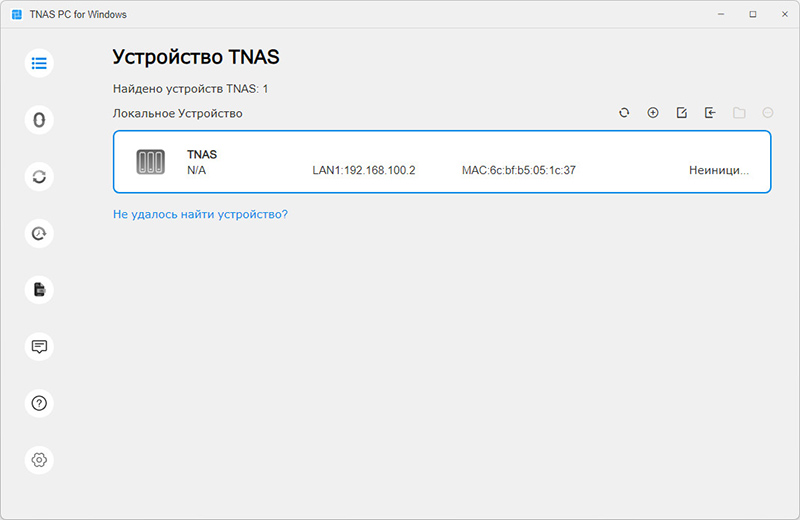Click the NAS drive bay thumbnail

tap(151, 162)
